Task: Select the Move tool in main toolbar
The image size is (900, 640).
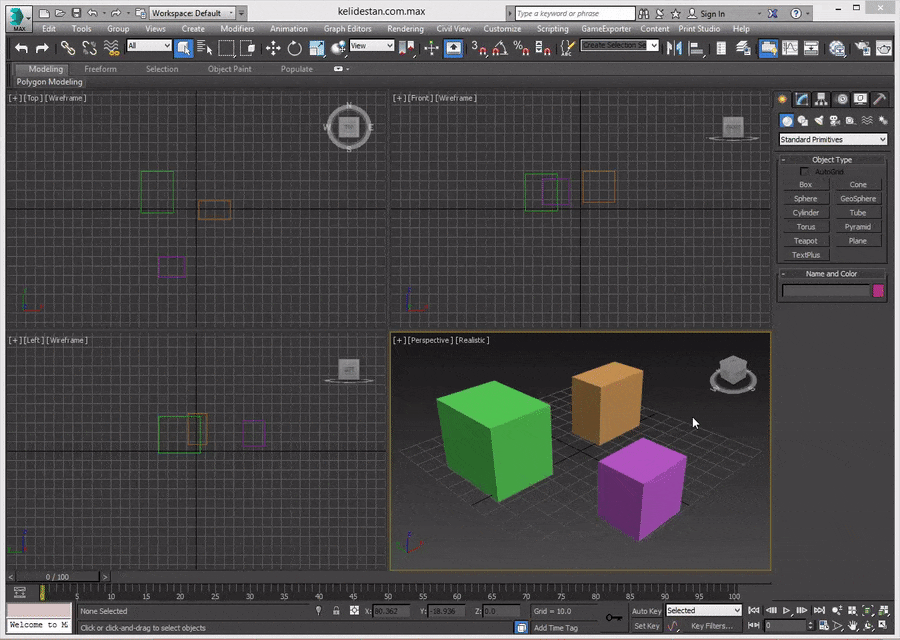Action: (x=273, y=48)
